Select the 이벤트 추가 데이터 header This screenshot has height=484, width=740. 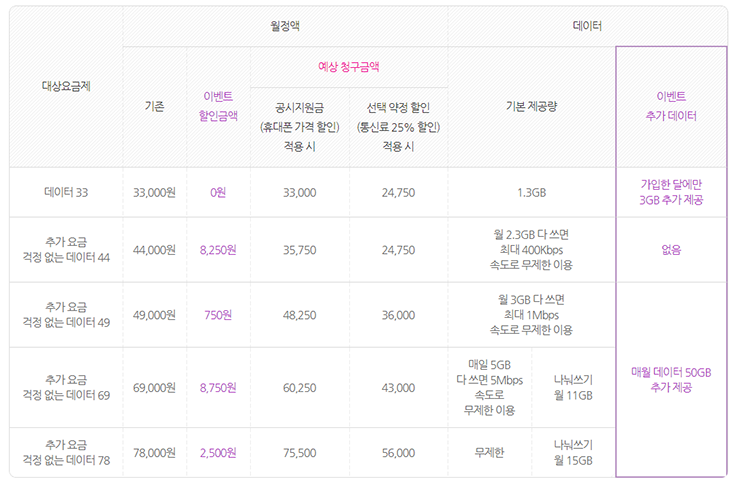pos(671,106)
